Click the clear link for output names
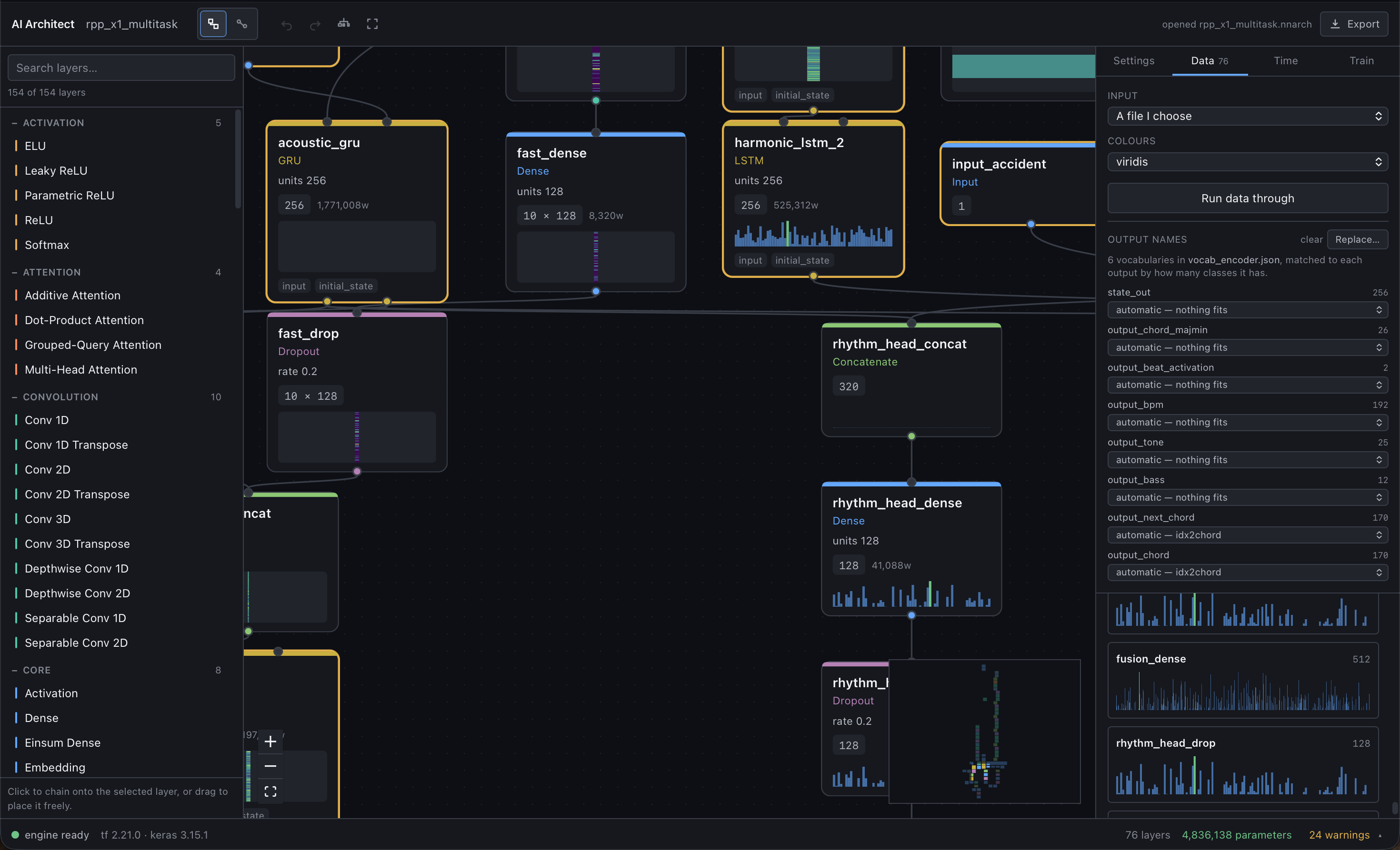The width and height of the screenshot is (1400, 850). click(x=1311, y=239)
